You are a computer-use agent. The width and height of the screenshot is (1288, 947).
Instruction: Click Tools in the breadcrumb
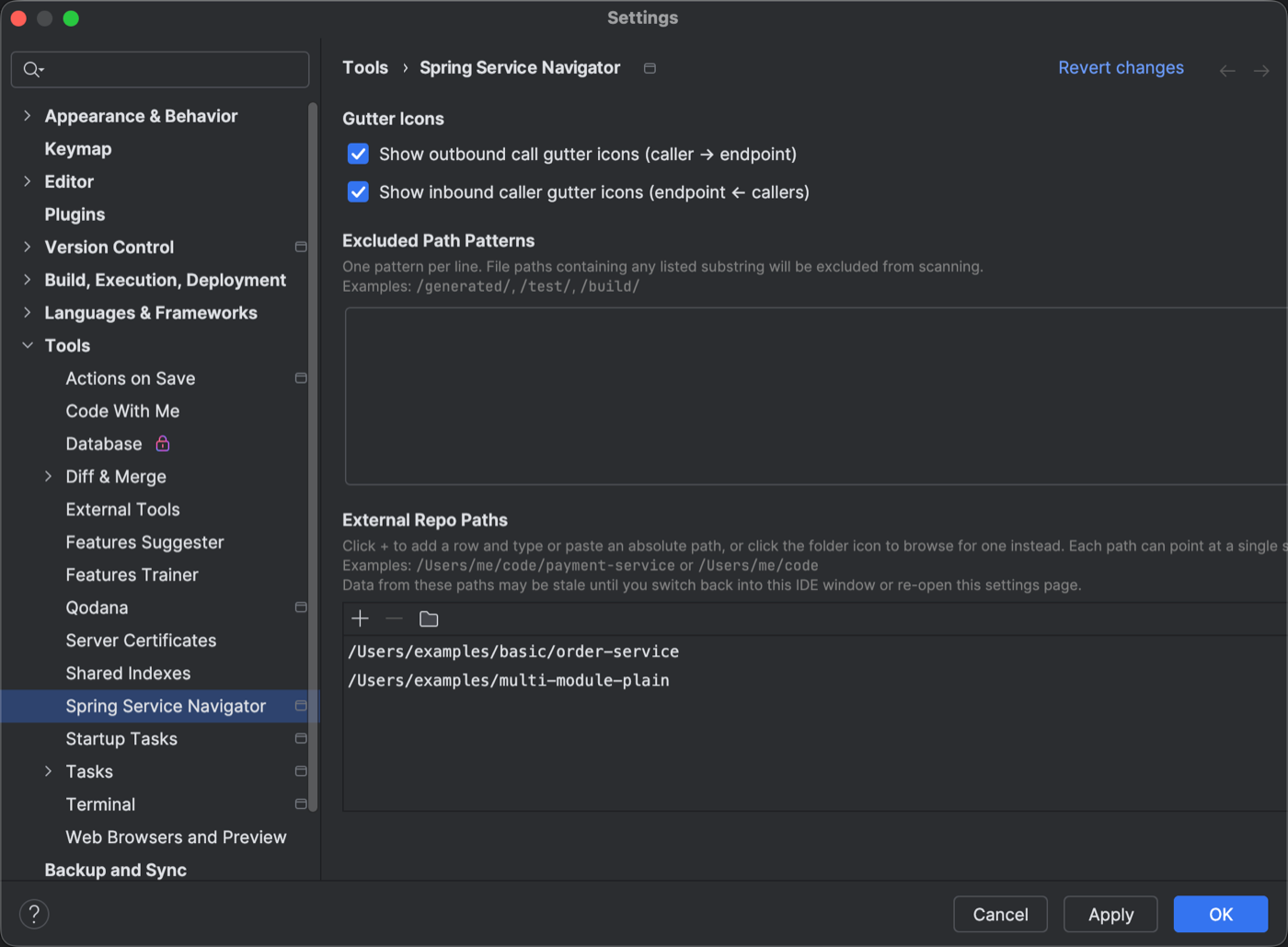pos(365,68)
